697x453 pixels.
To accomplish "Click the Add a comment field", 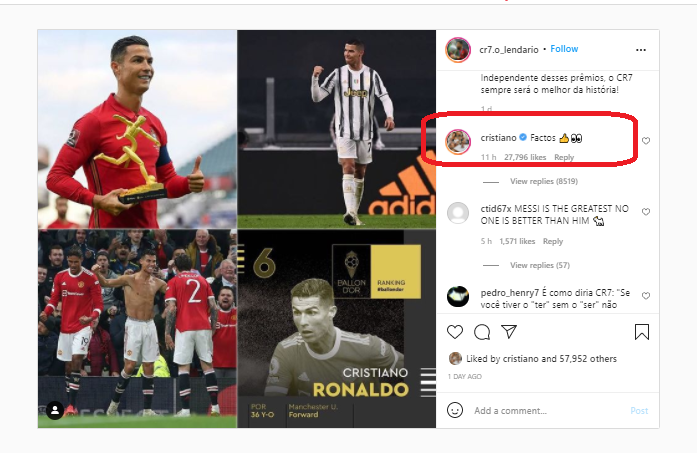I will [549, 410].
